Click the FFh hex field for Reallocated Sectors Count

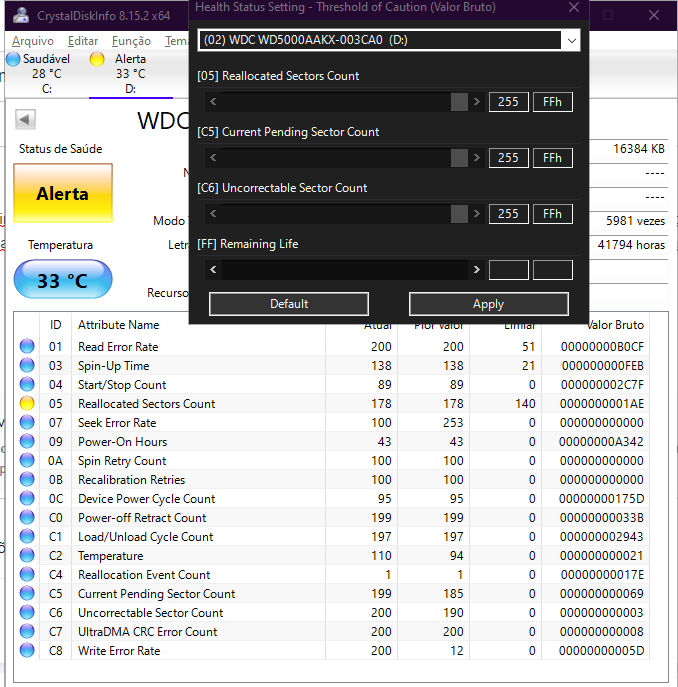coord(553,102)
